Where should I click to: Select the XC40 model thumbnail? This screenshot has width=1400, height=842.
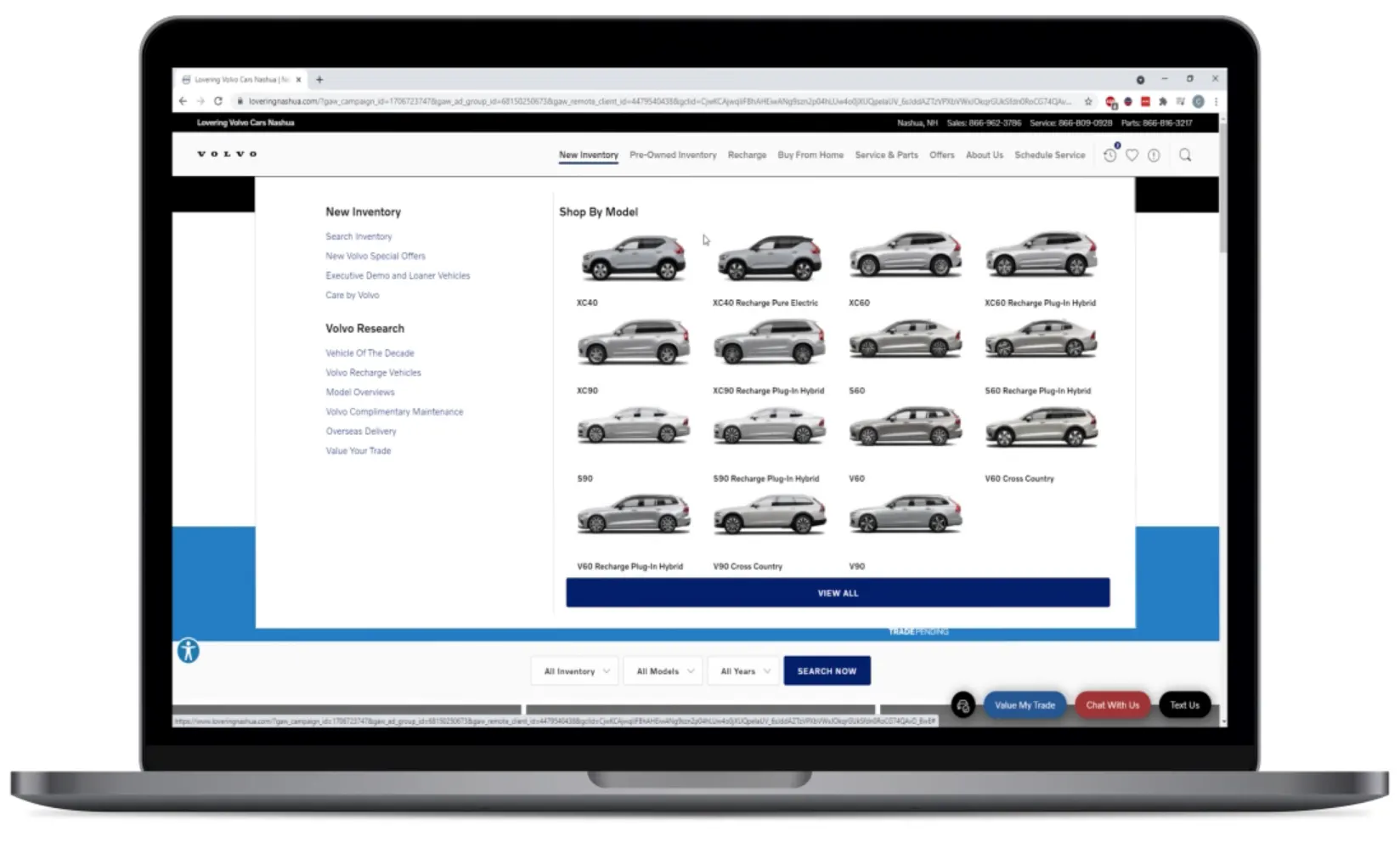click(x=633, y=257)
